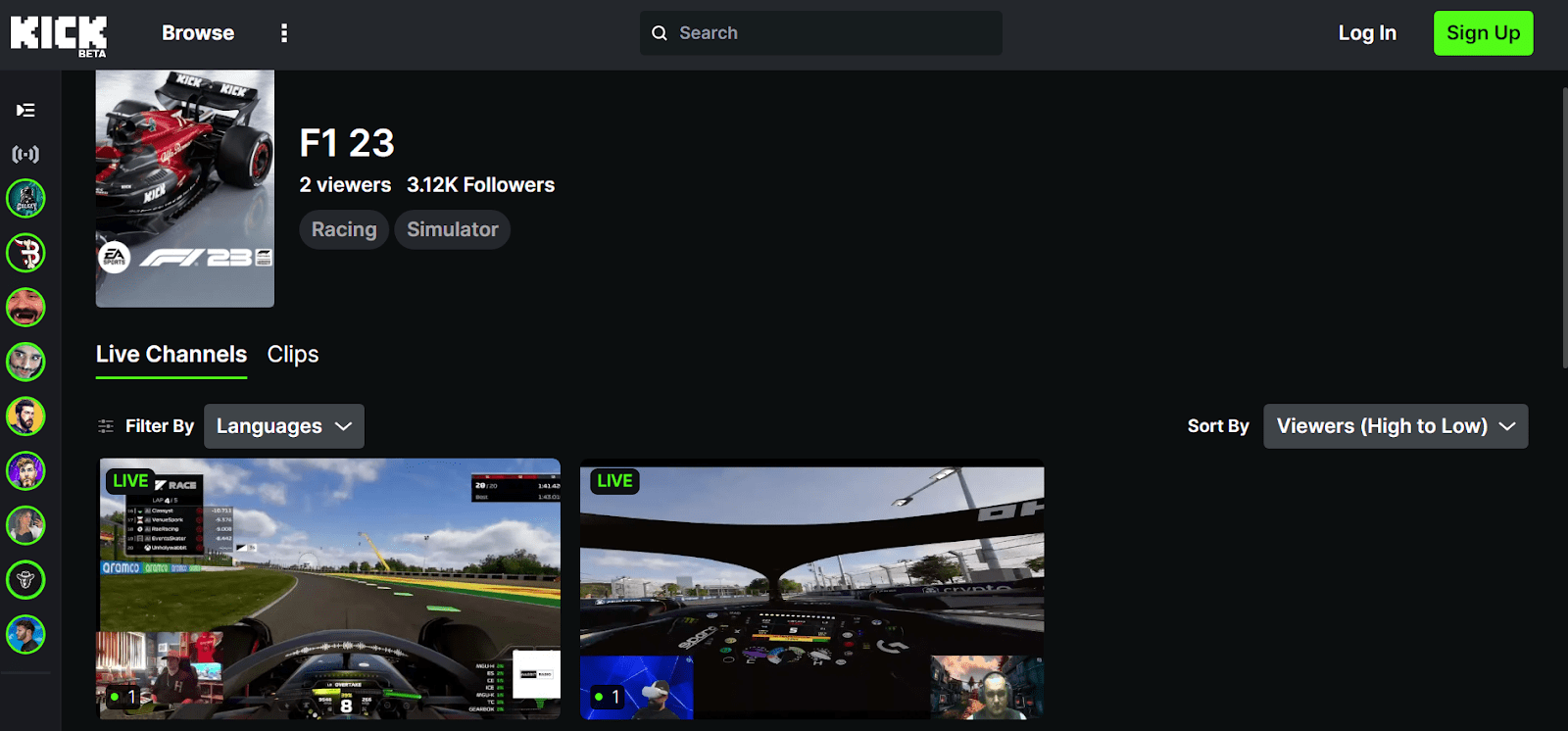Open the first channel avatar in sidebar
Viewport: 1568px width, 731px height.
[25, 199]
